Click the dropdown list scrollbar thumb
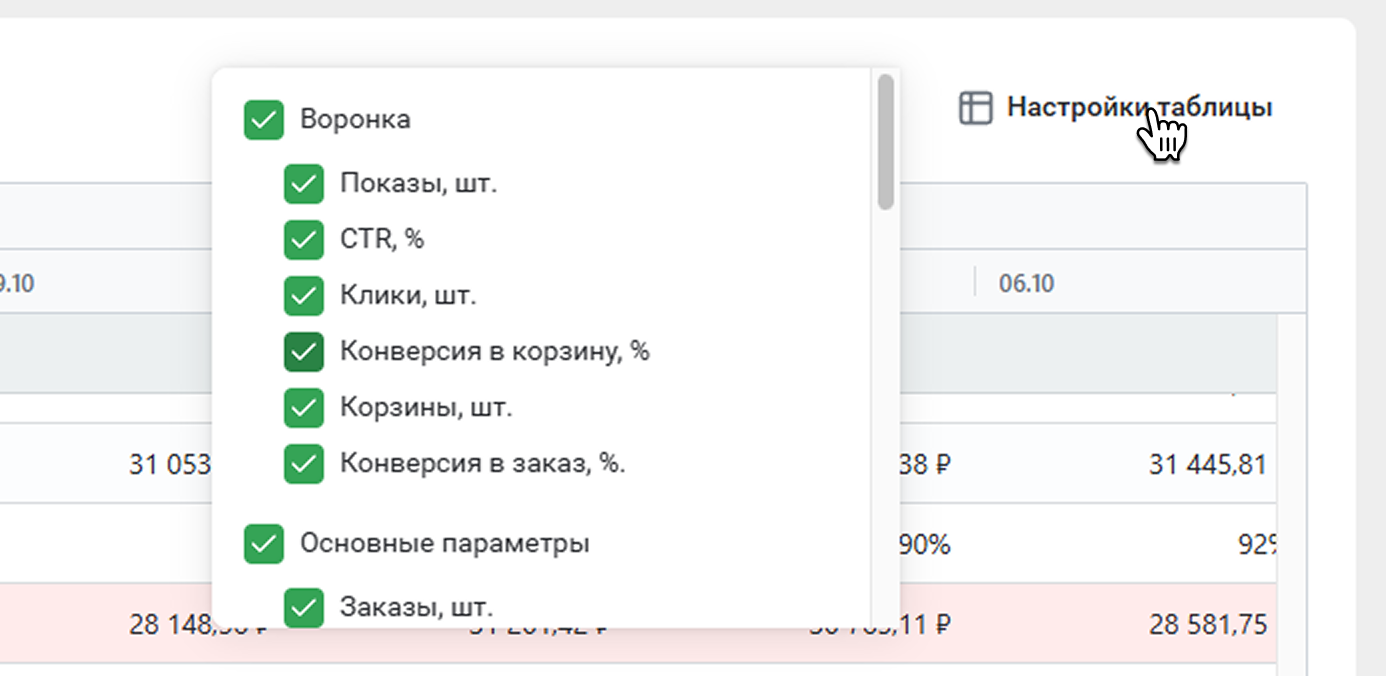1386x676 pixels. click(885, 140)
